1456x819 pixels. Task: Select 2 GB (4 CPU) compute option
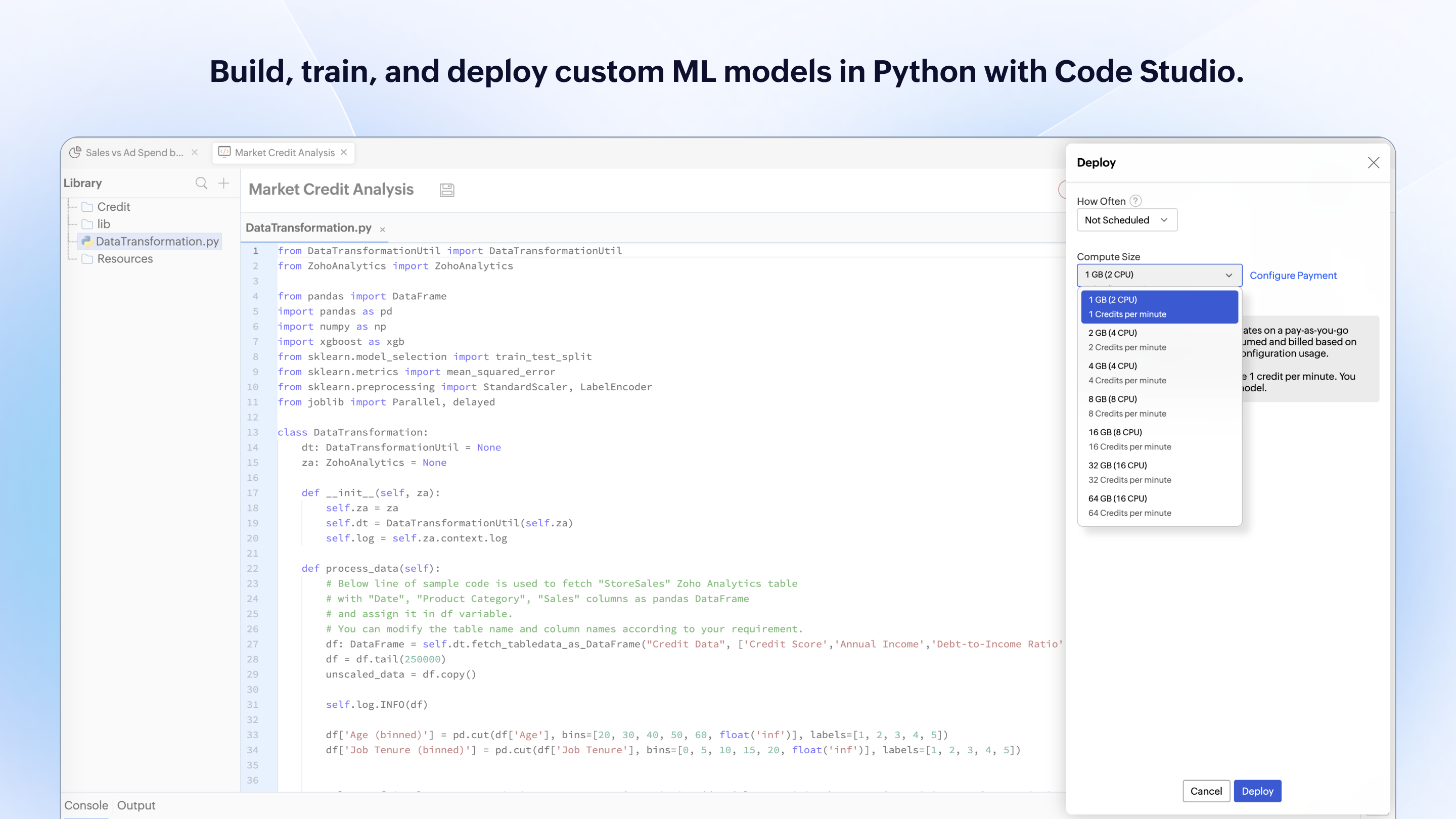click(x=1159, y=340)
